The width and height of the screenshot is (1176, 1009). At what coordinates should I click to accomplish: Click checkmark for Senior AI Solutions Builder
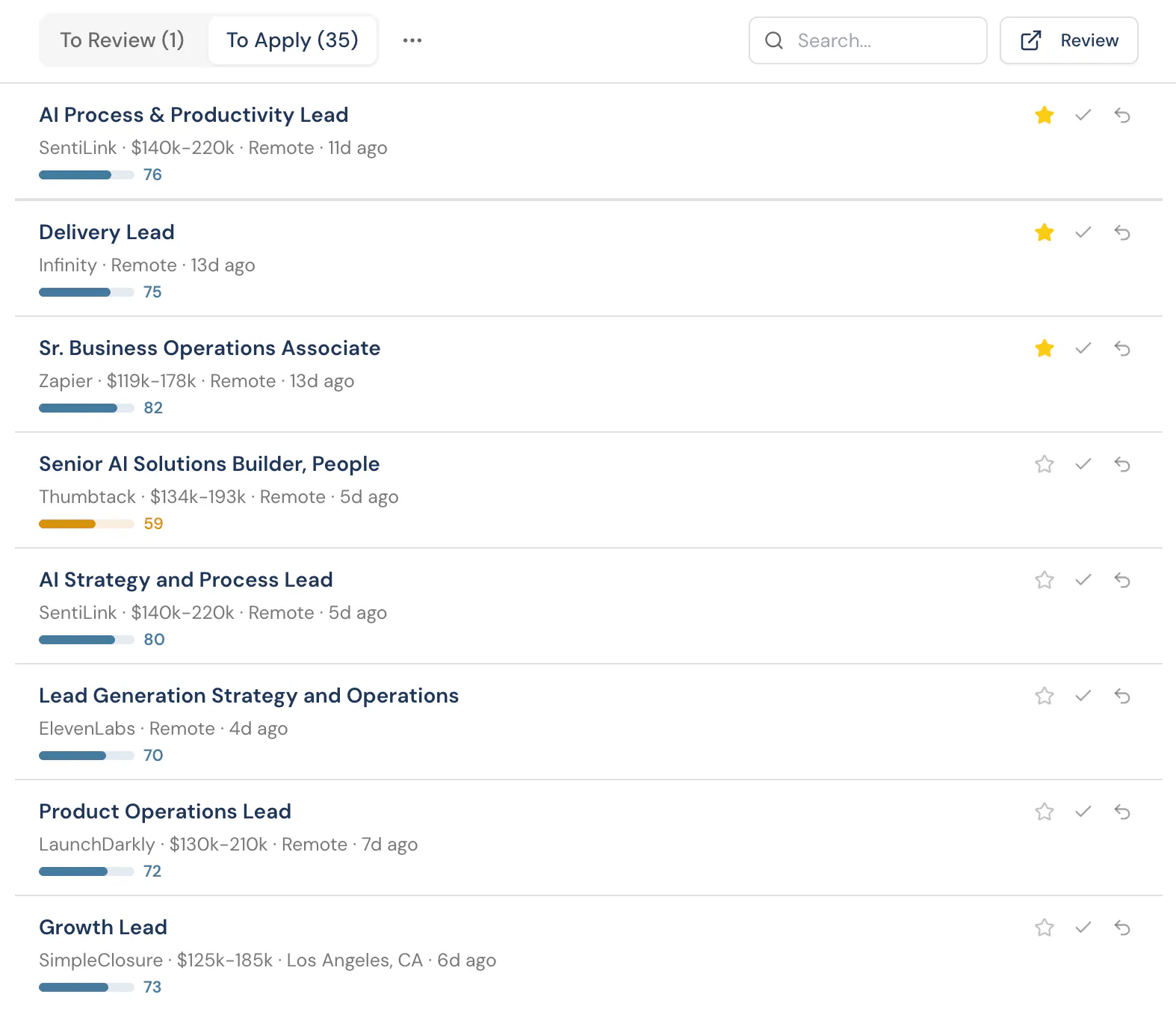1083,464
